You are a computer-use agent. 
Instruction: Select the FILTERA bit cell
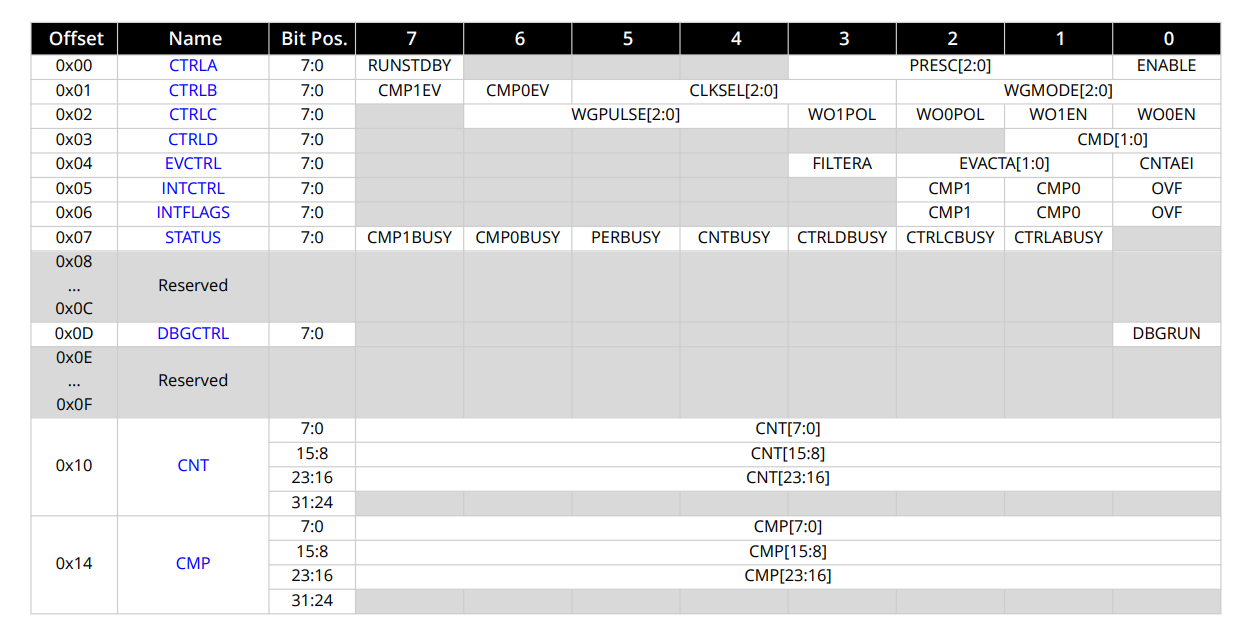tap(842, 163)
